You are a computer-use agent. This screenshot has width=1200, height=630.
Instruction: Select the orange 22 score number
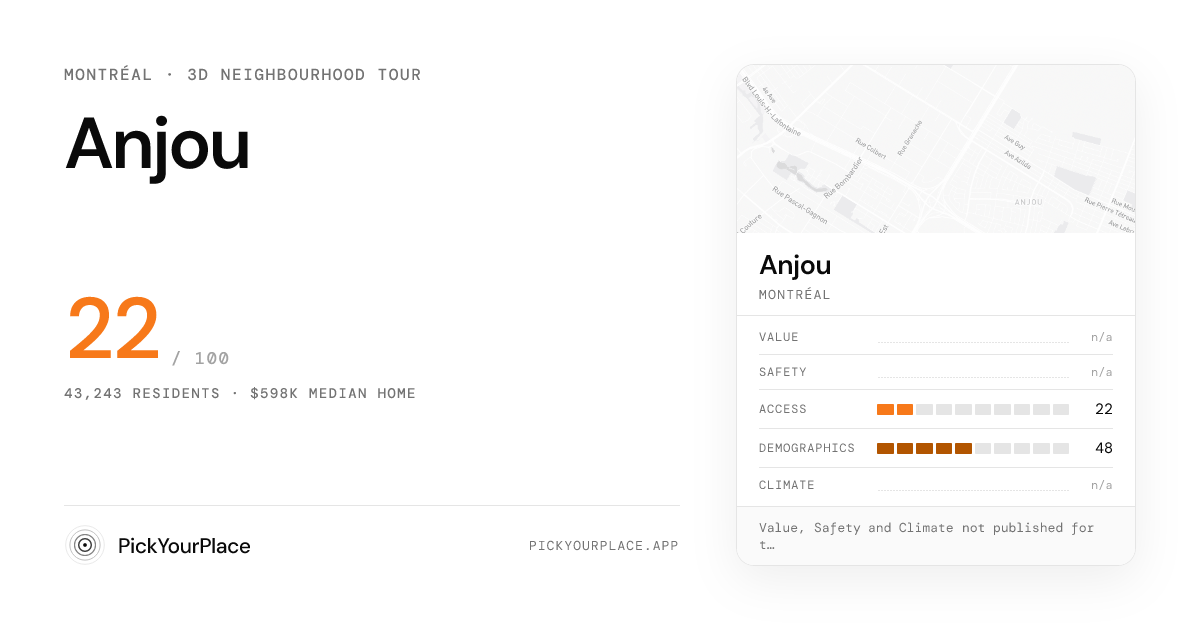(113, 330)
